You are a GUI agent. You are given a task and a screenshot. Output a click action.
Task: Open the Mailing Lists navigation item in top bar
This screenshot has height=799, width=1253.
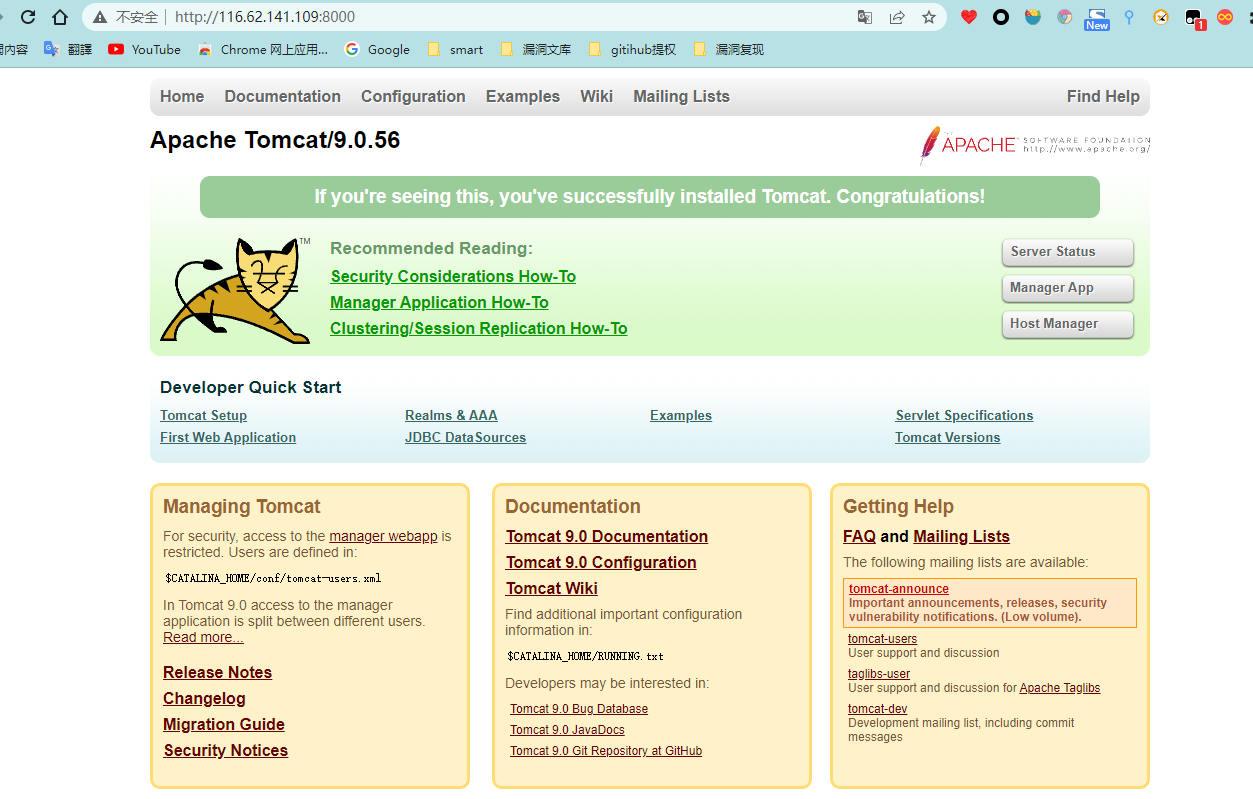681,96
